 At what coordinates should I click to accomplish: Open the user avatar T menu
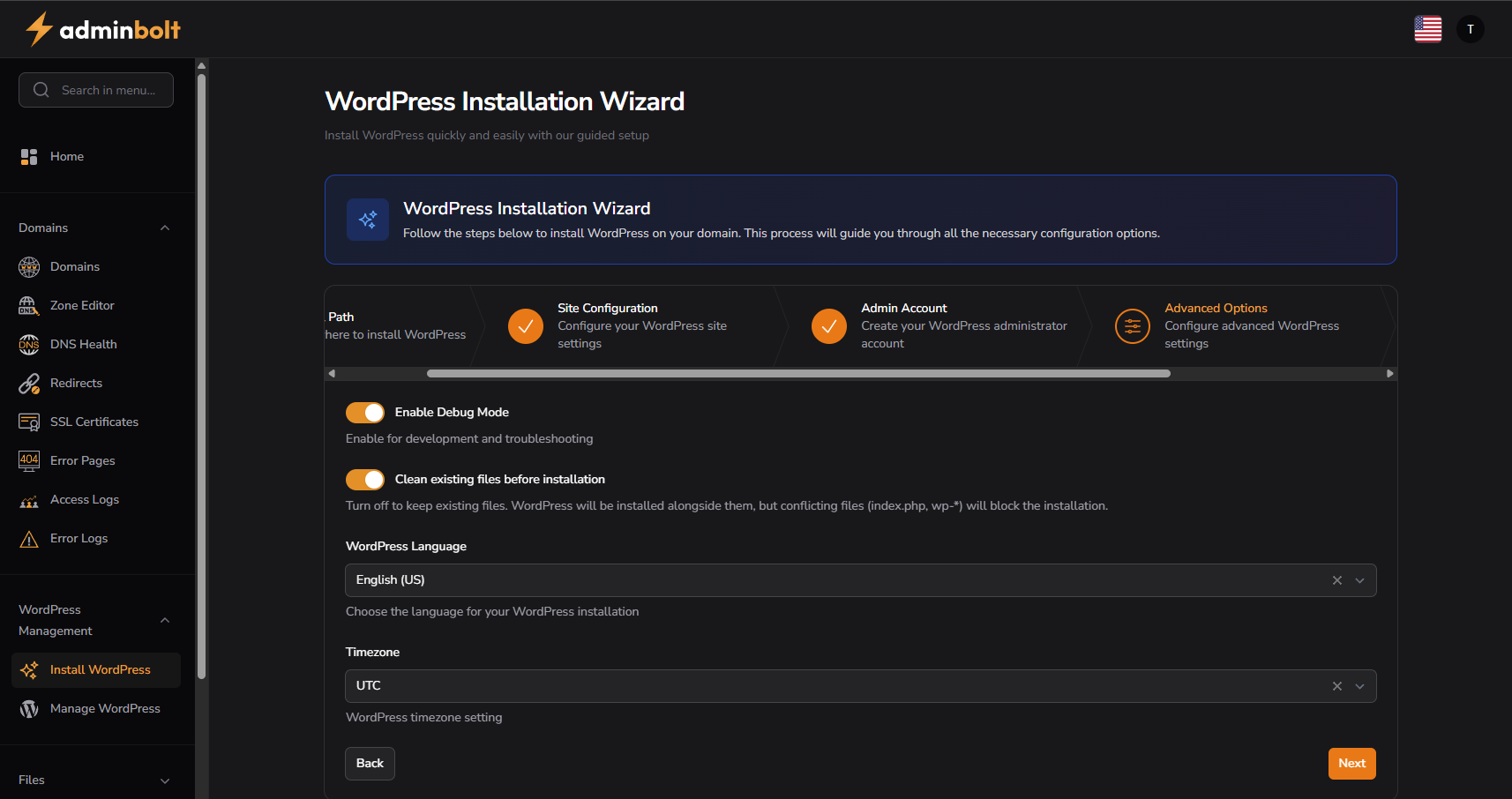(x=1470, y=29)
